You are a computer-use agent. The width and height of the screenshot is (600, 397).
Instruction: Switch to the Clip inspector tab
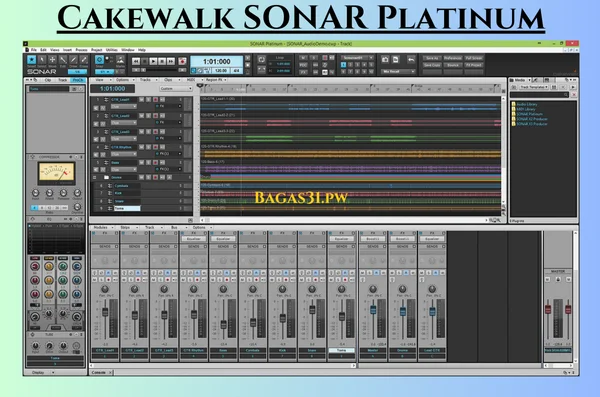48,80
